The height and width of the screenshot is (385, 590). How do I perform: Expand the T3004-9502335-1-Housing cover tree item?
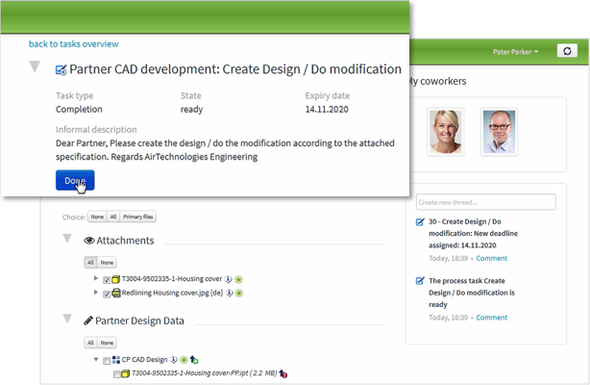pyautogui.click(x=96, y=278)
